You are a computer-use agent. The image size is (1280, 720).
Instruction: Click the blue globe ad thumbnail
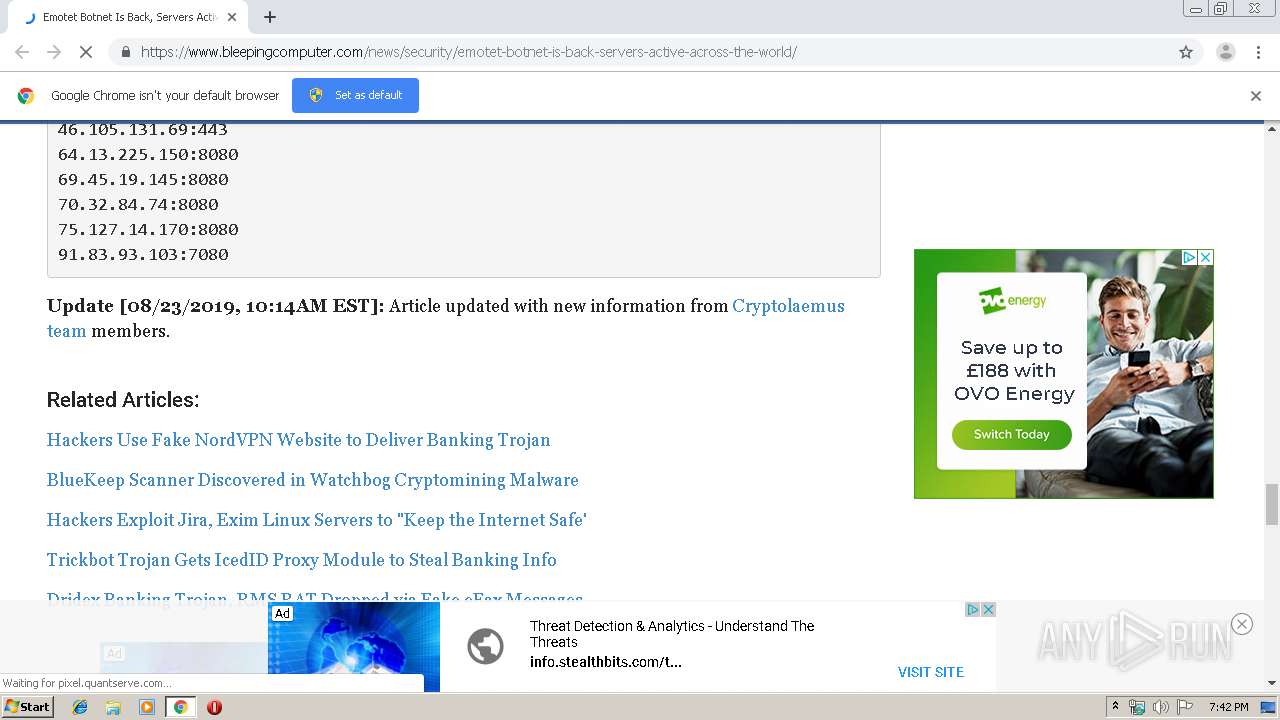354,647
